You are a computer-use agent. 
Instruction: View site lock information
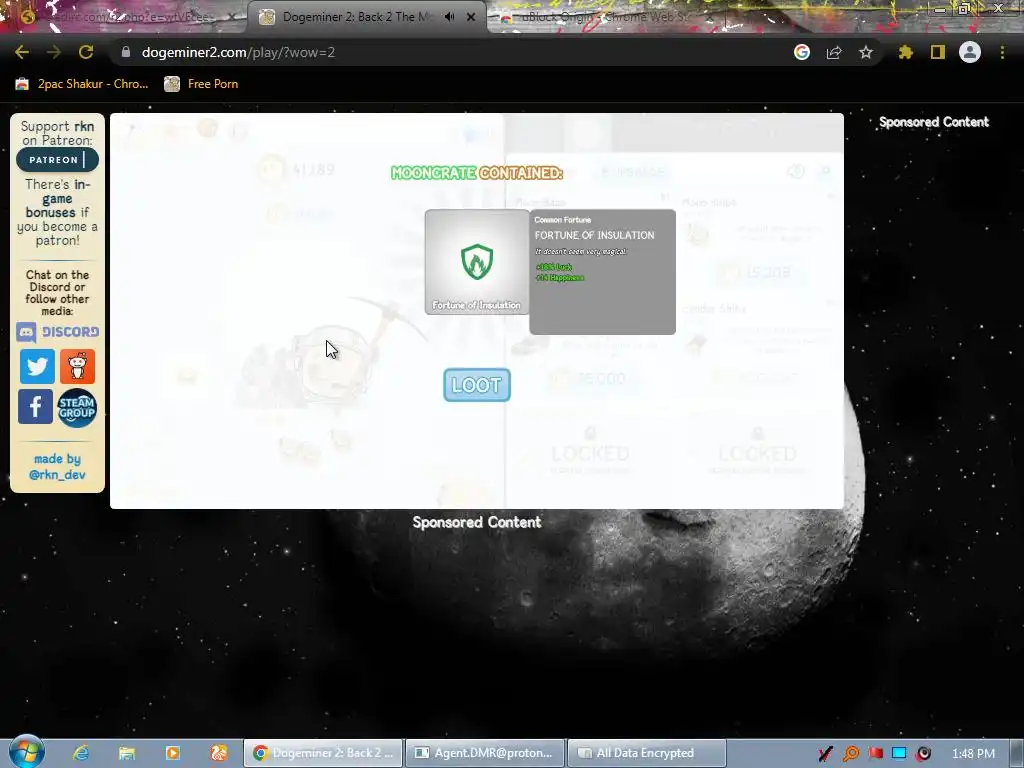pos(126,52)
